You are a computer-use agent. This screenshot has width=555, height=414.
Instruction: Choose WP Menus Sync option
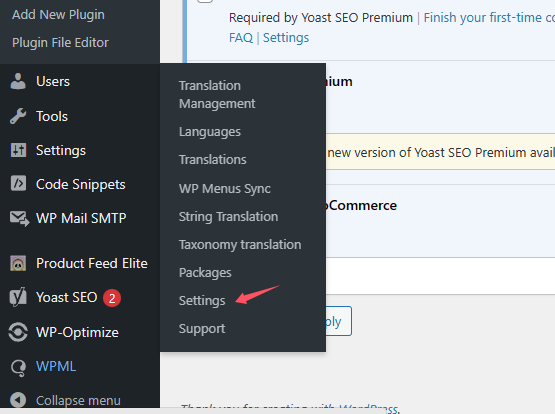point(225,189)
